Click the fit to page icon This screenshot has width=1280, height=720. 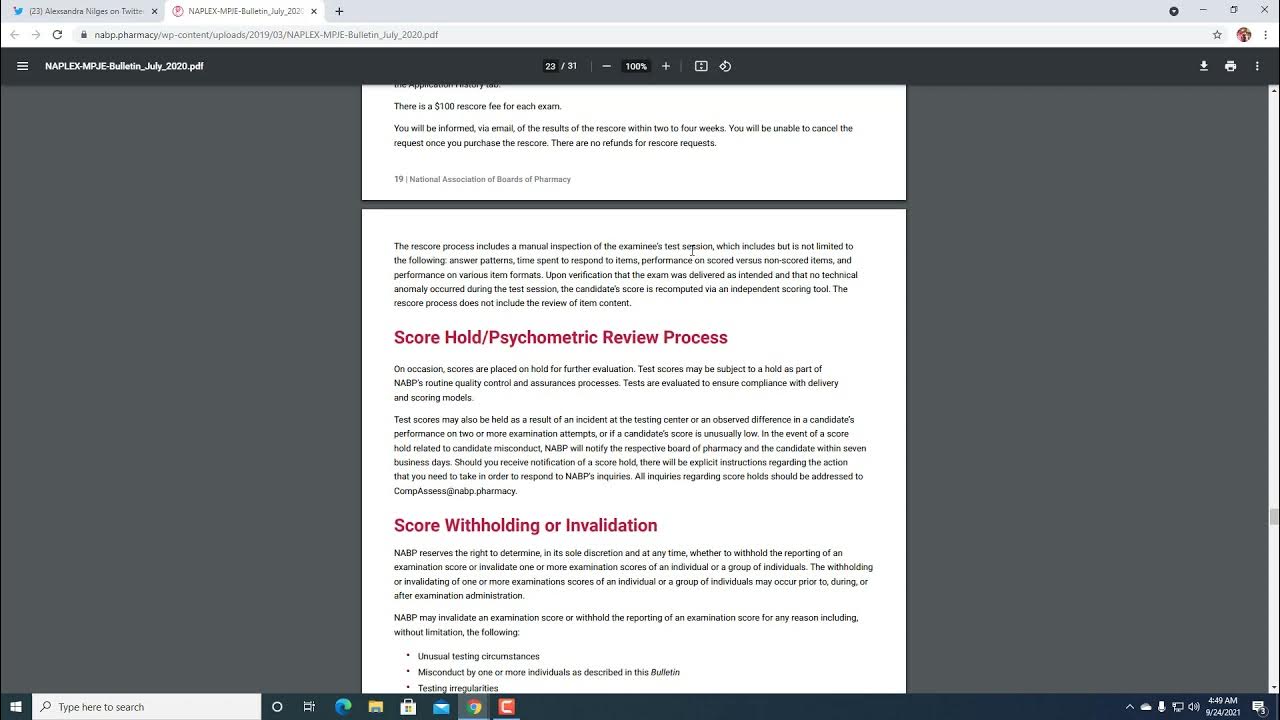[701, 66]
